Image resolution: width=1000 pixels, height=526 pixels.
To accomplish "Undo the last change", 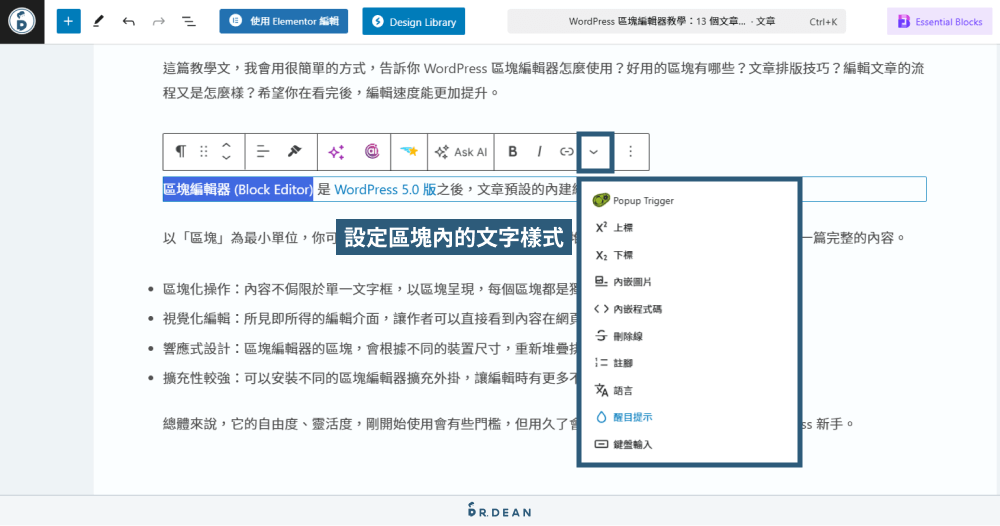I will tap(129, 22).
